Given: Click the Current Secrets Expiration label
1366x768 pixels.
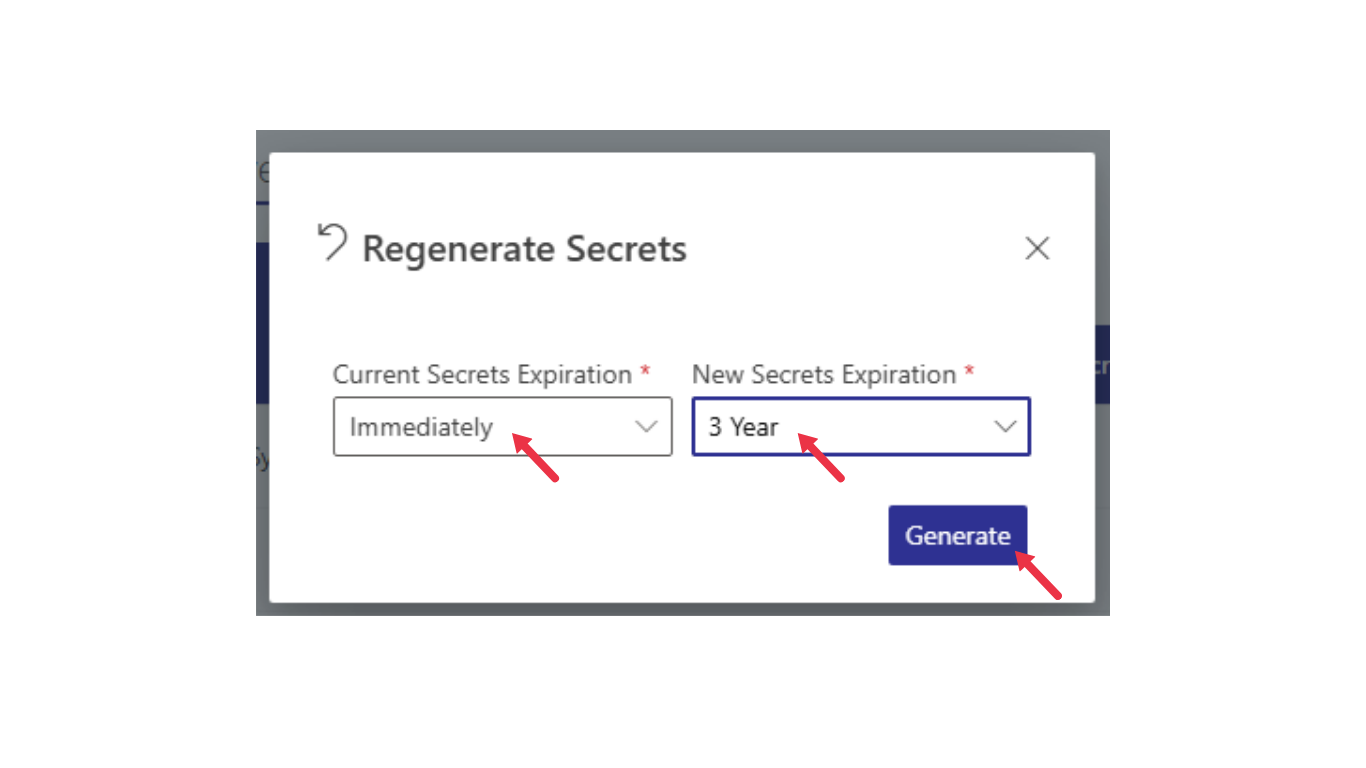Looking at the screenshot, I should click(482, 375).
